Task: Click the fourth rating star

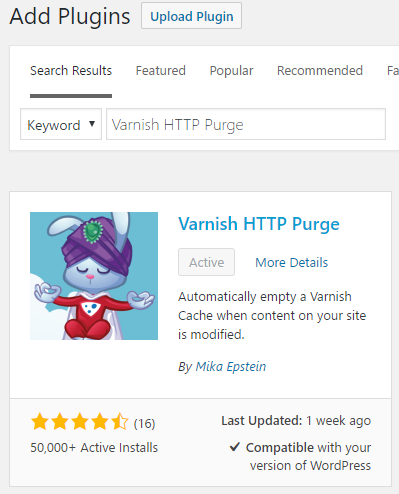Action: click(x=100, y=421)
